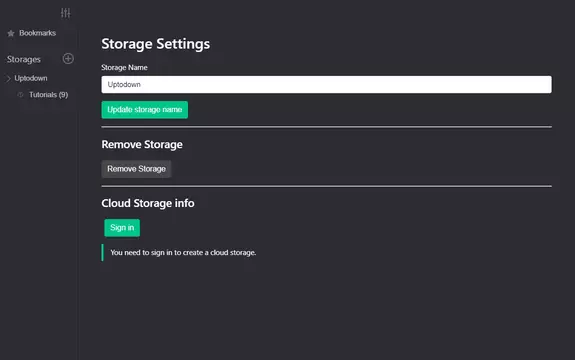575x360 pixels.
Task: Click the gray Remove Storage button
Action: (136, 169)
